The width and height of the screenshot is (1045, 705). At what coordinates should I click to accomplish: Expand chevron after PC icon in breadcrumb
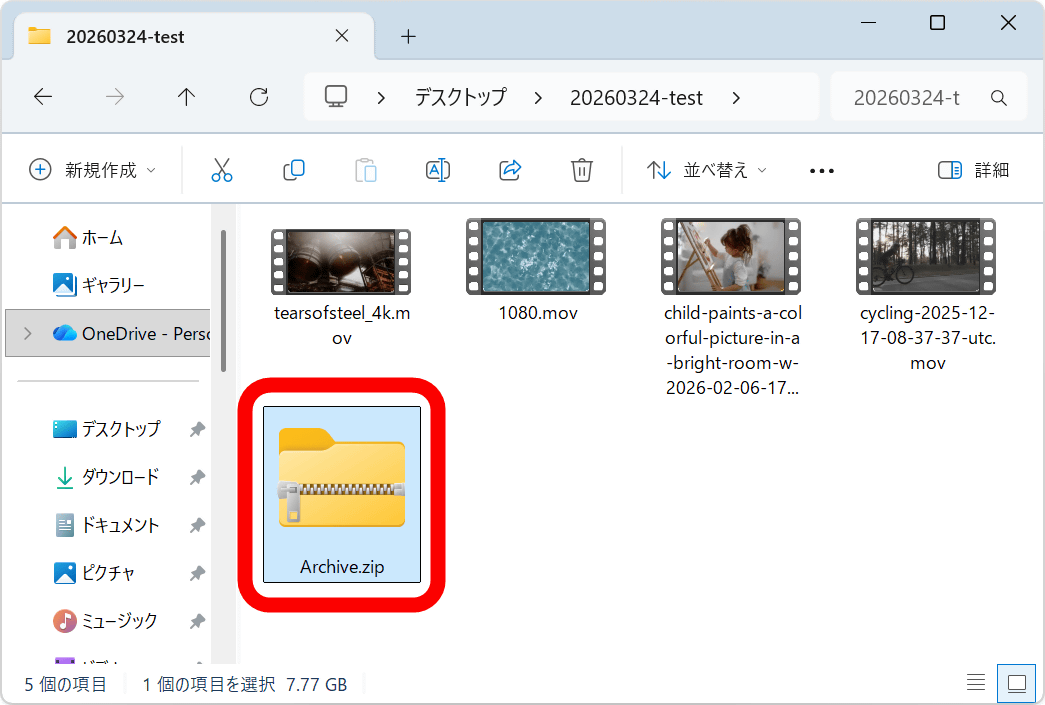tap(381, 99)
